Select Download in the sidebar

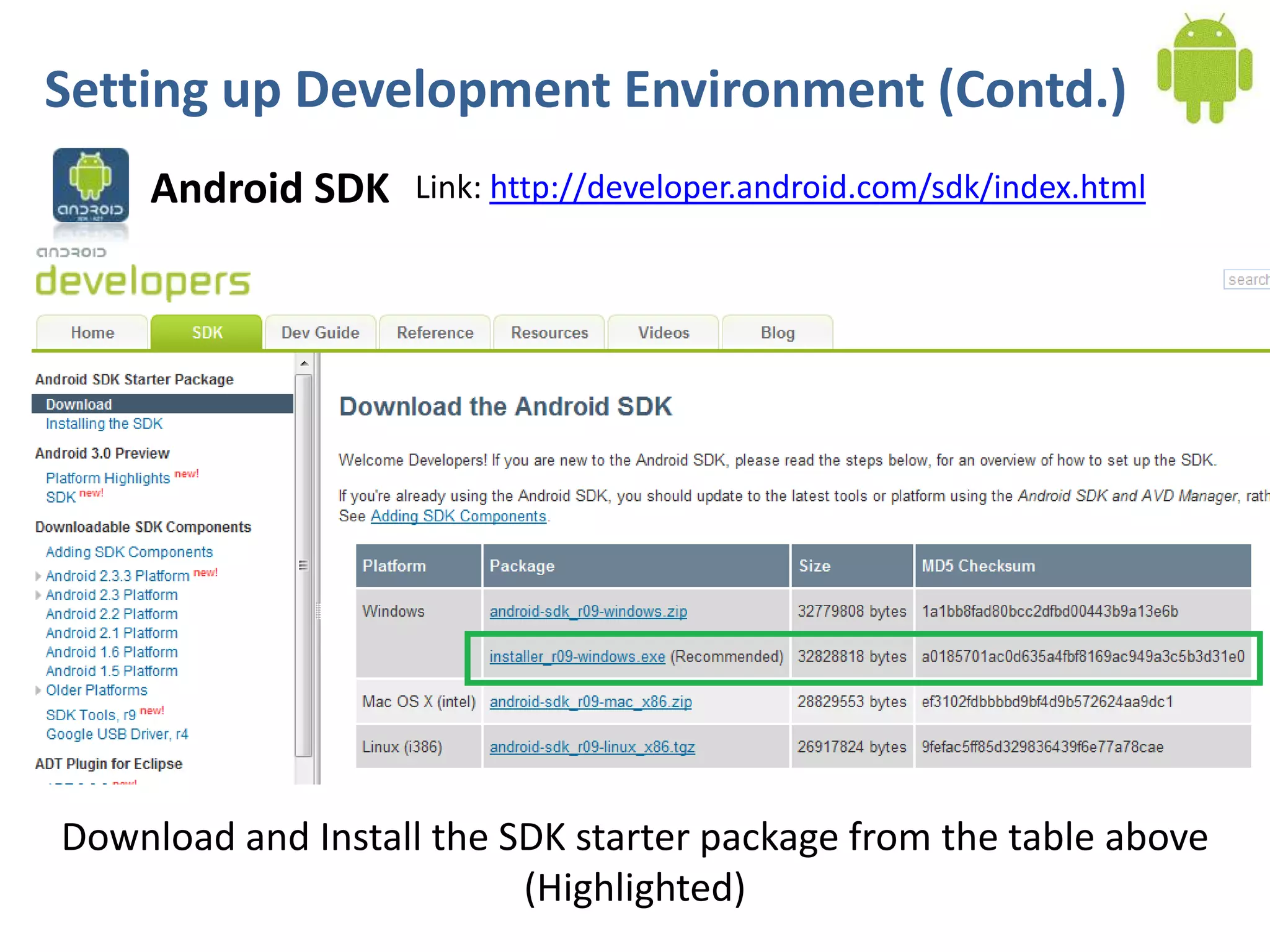(x=162, y=404)
